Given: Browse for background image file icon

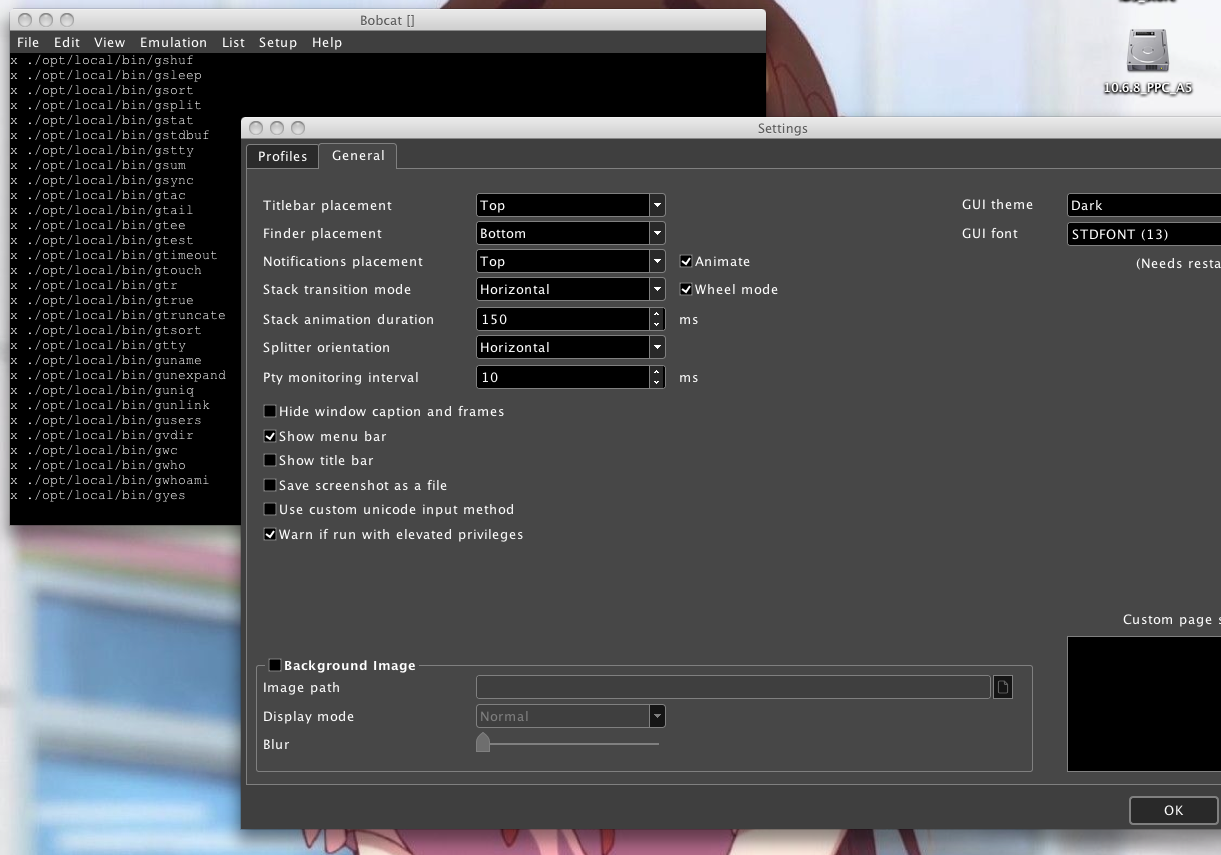Looking at the screenshot, I should 1003,687.
